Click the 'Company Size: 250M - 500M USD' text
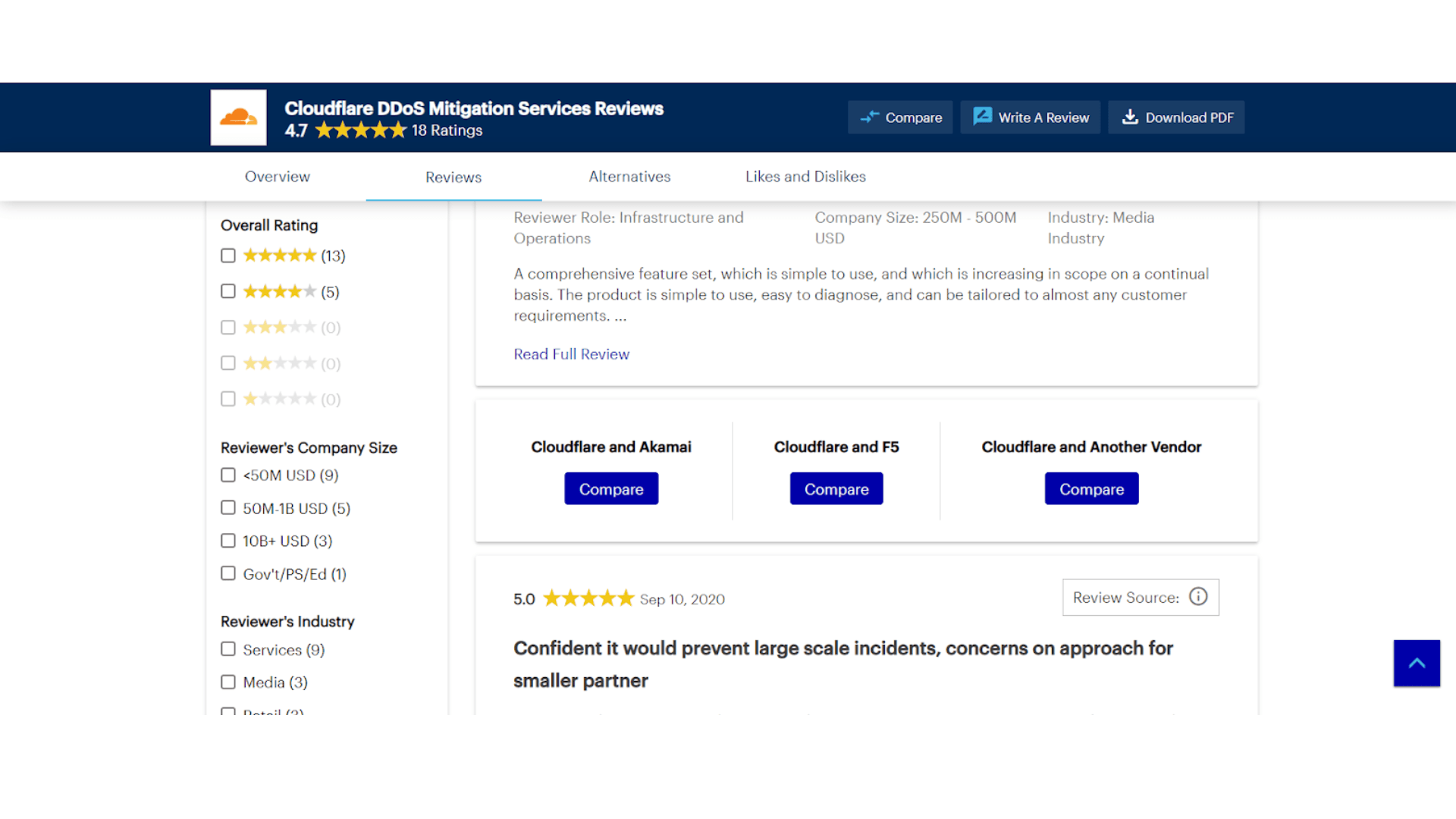Image resolution: width=1456 pixels, height=819 pixels. coord(915,227)
